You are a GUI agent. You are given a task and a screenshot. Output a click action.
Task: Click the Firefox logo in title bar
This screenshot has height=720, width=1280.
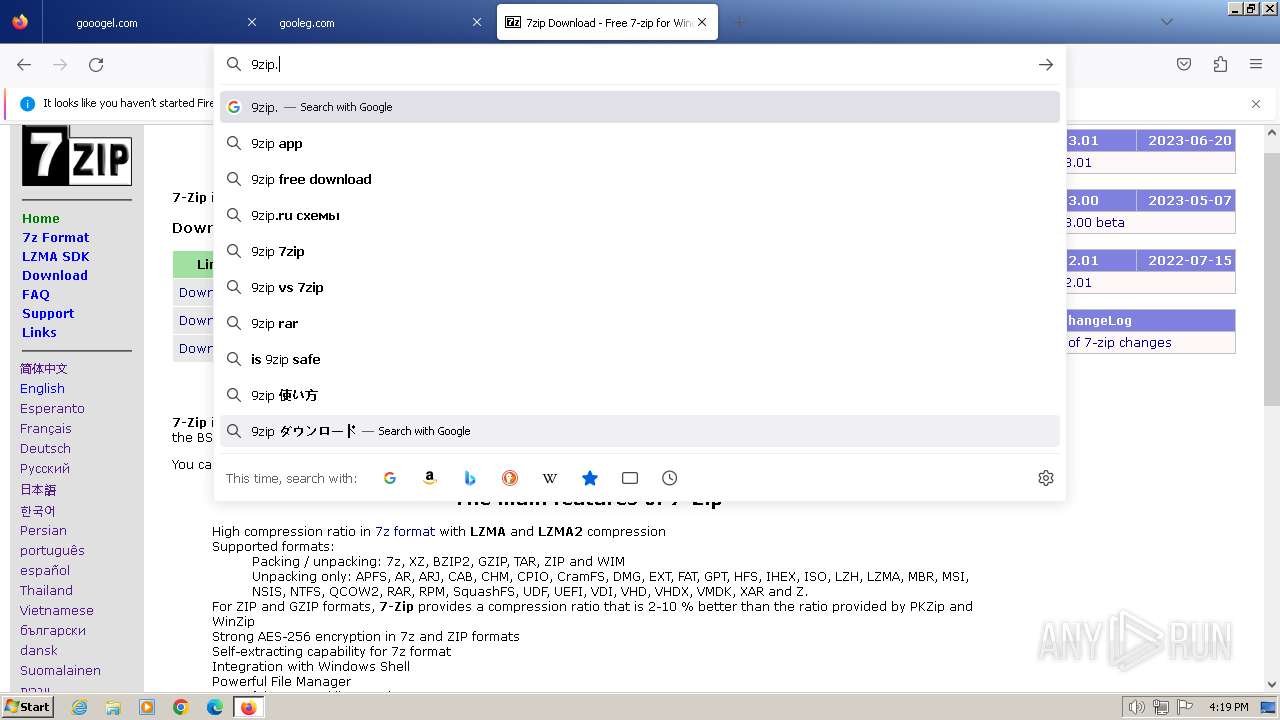click(20, 22)
